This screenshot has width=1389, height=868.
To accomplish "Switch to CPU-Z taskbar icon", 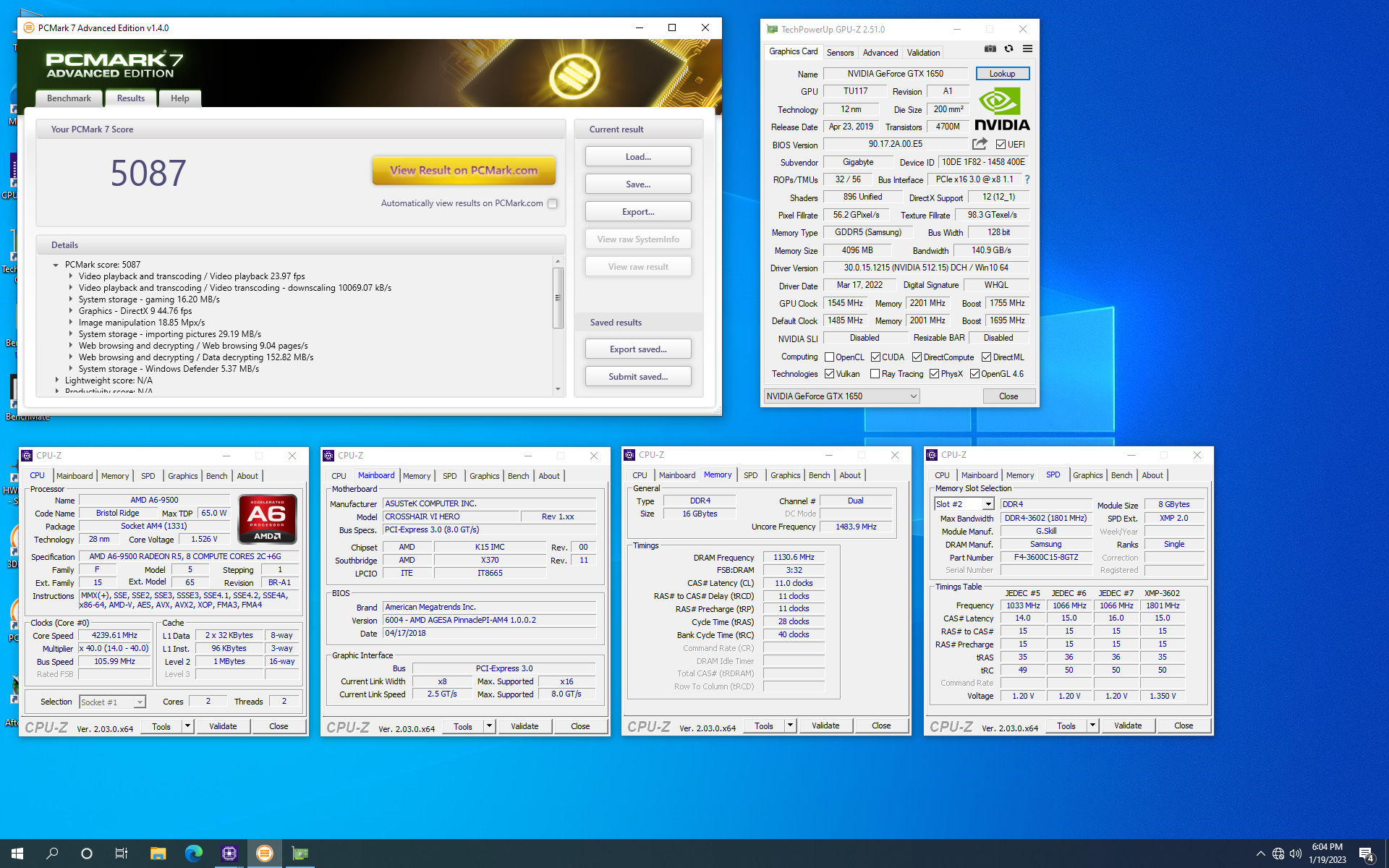I will coord(229,854).
